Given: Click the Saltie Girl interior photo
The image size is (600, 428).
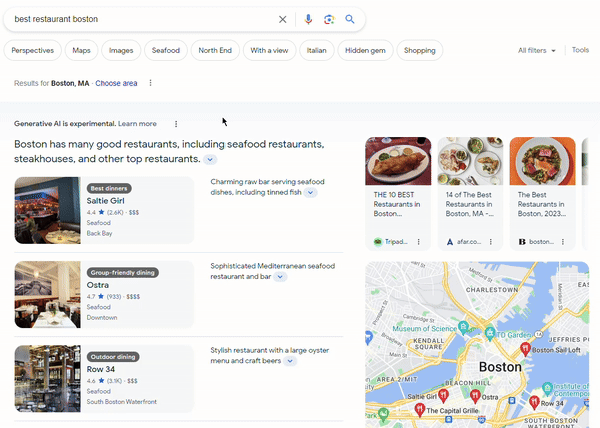Looking at the screenshot, I should [x=47, y=210].
